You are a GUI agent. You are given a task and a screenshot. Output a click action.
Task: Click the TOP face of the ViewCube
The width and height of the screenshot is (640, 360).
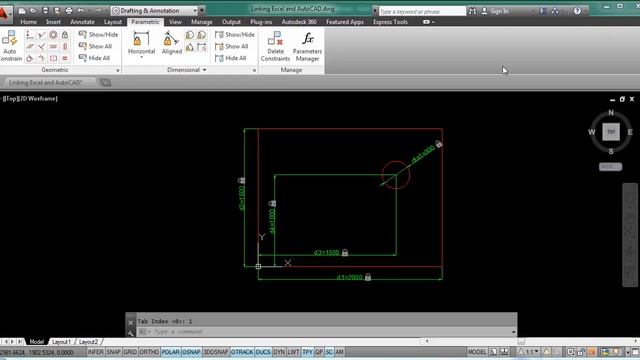[x=611, y=132]
